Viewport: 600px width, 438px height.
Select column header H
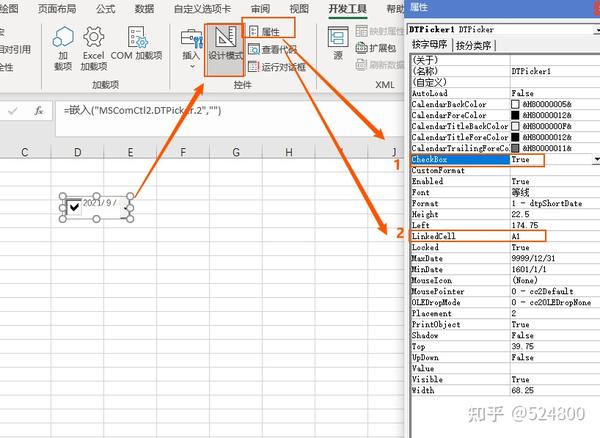click(289, 152)
